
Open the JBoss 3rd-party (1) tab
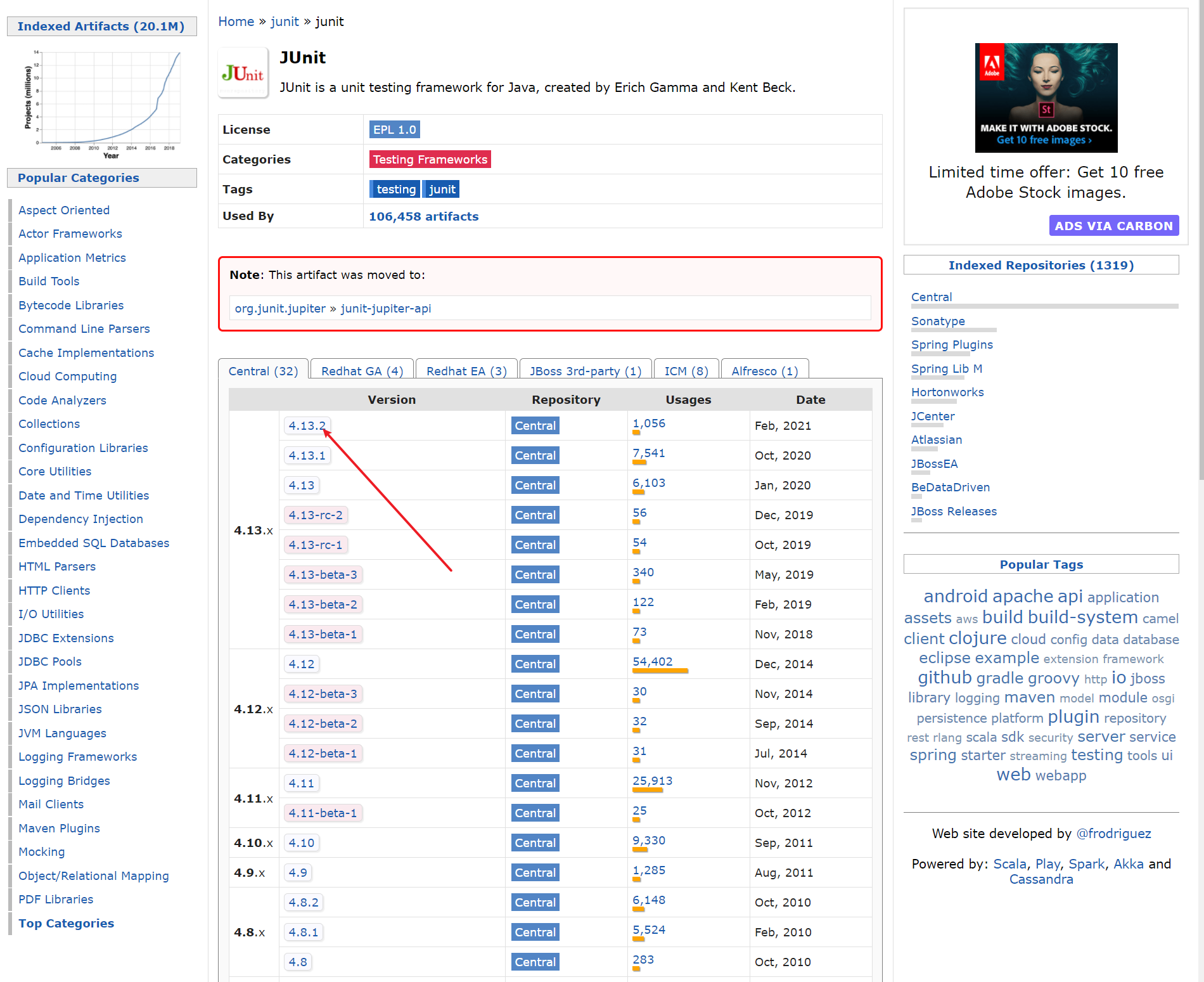pos(586,371)
